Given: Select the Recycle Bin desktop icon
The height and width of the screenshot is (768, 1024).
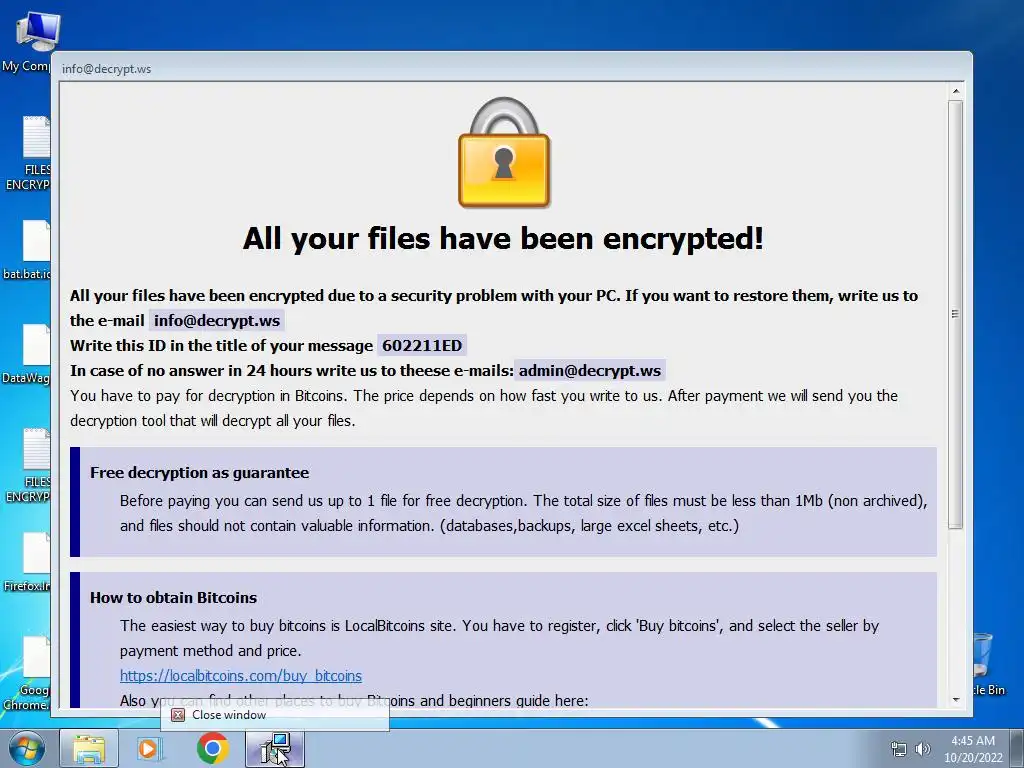Looking at the screenshot, I should coord(983,664).
